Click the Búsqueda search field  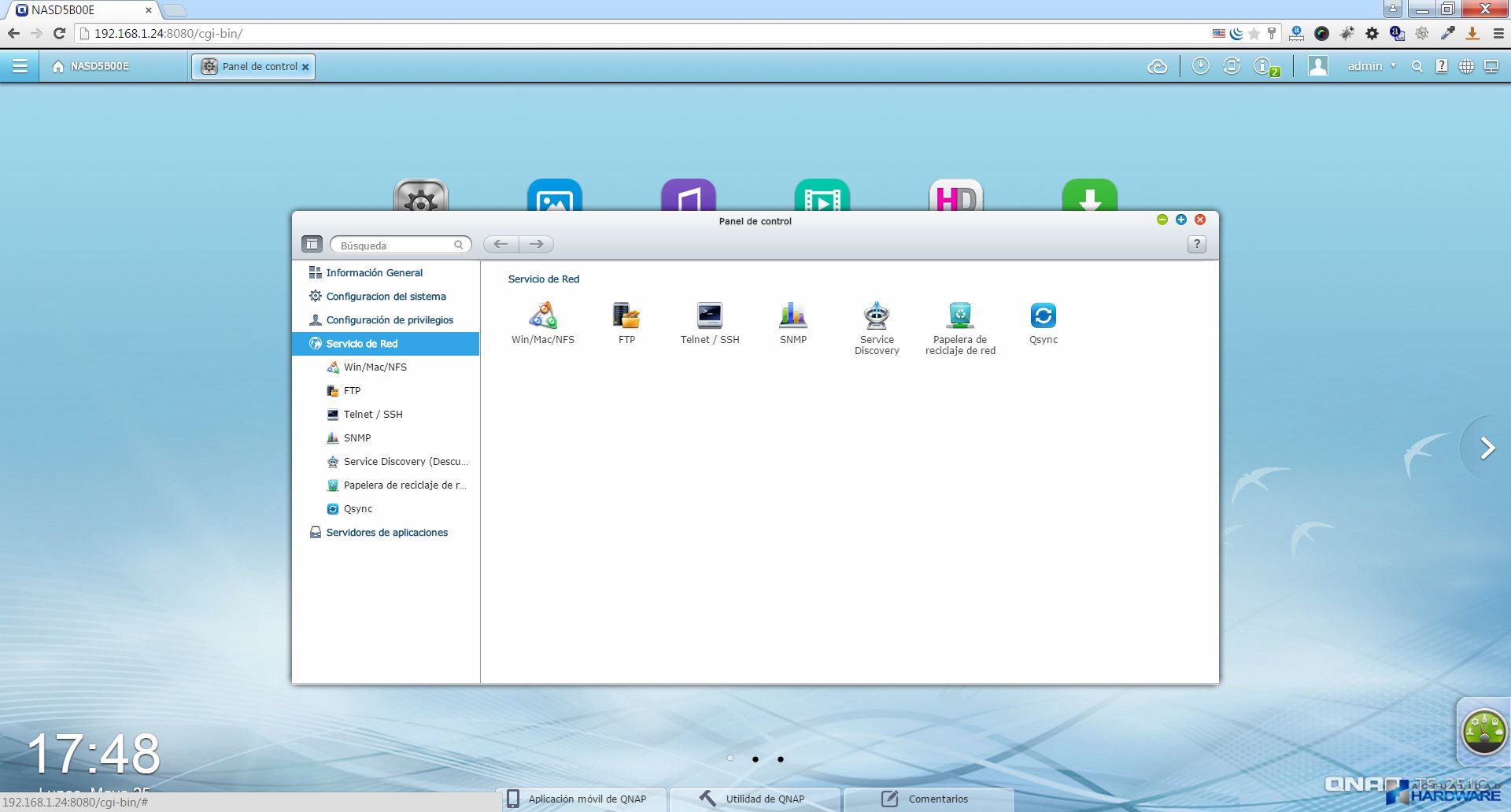pos(396,245)
